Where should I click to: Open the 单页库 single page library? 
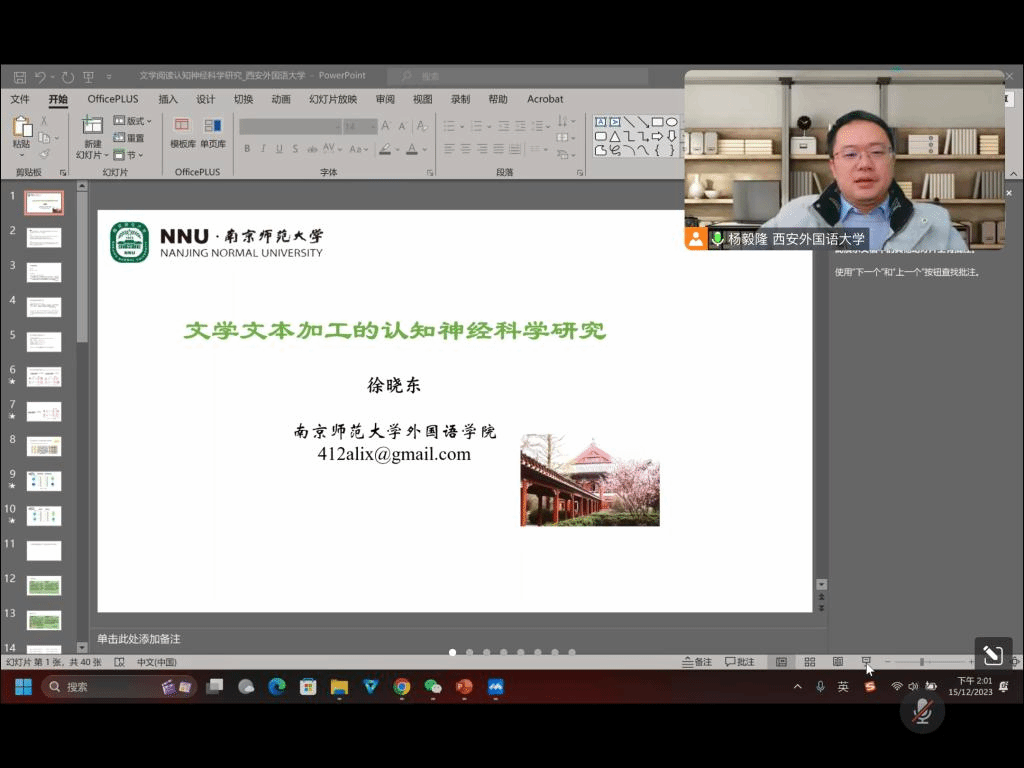click(213, 132)
